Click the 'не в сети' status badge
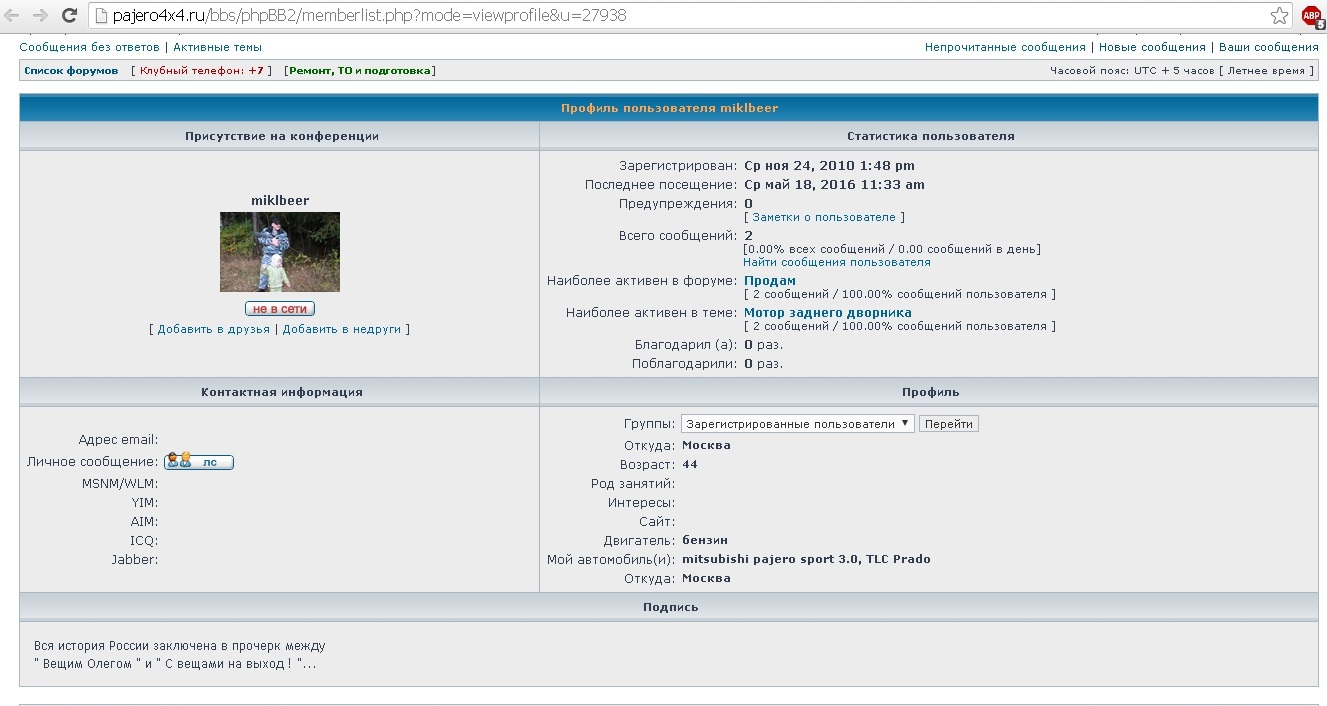The image size is (1327, 706). click(280, 309)
